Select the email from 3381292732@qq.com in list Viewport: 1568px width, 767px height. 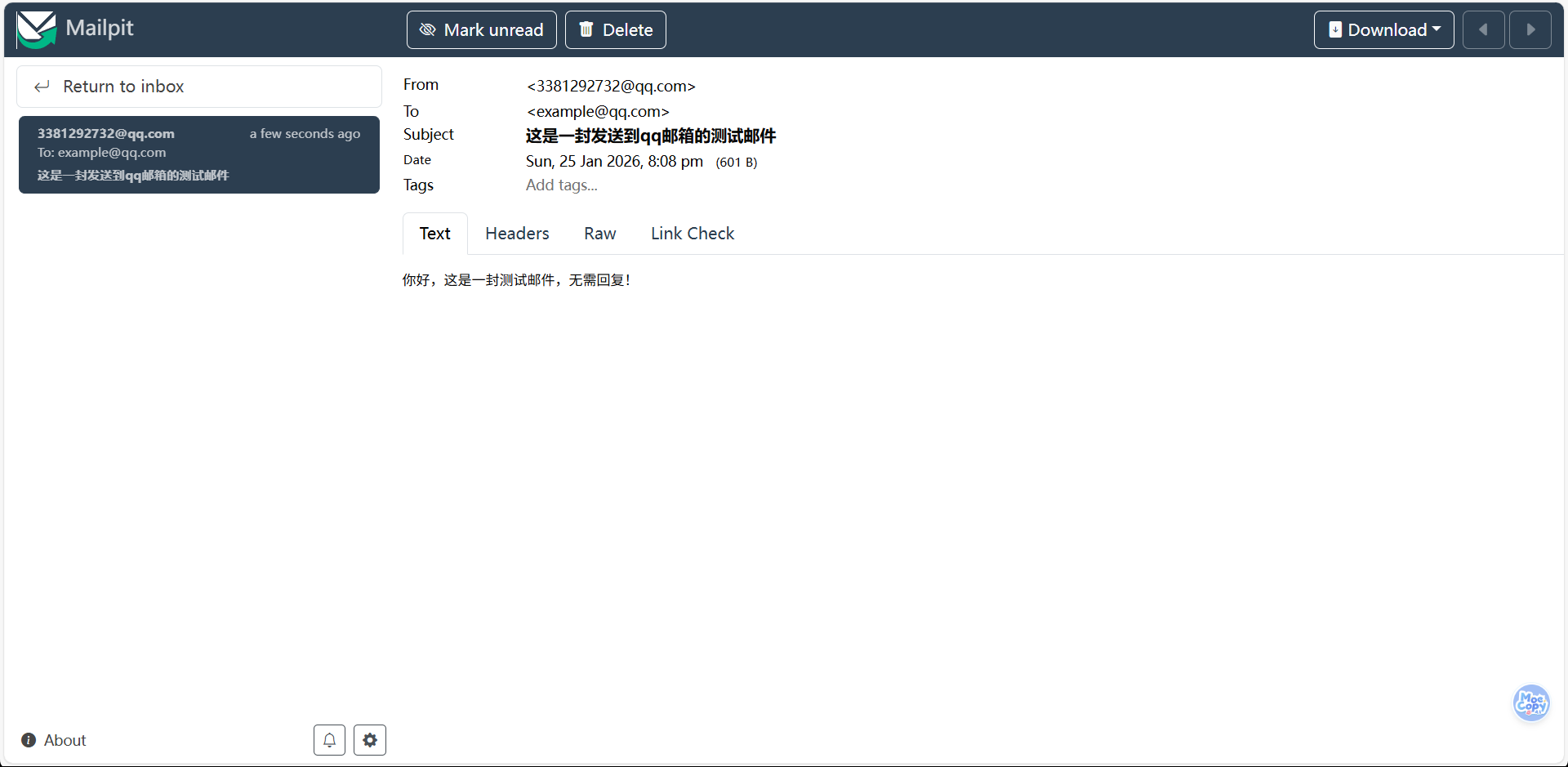pos(198,154)
